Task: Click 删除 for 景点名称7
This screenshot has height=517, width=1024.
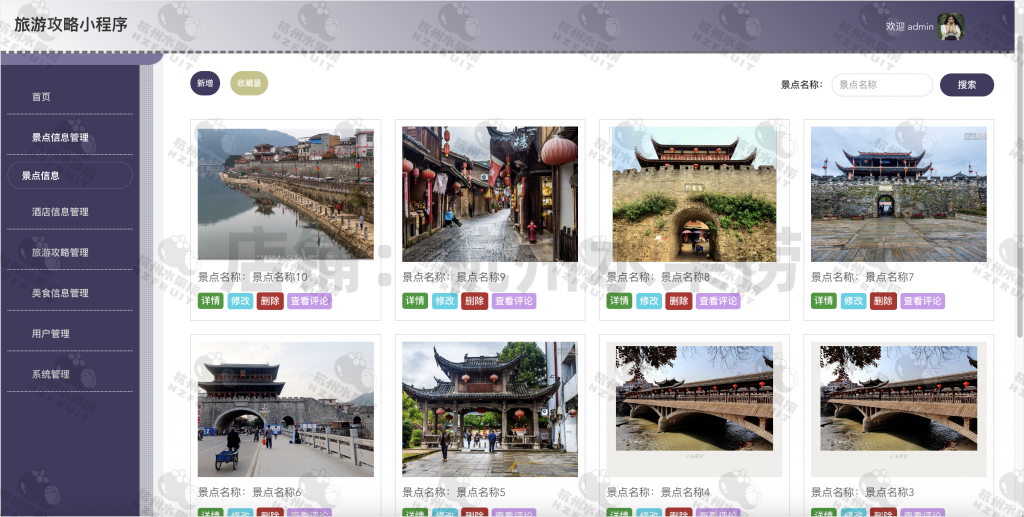Action: click(x=883, y=301)
